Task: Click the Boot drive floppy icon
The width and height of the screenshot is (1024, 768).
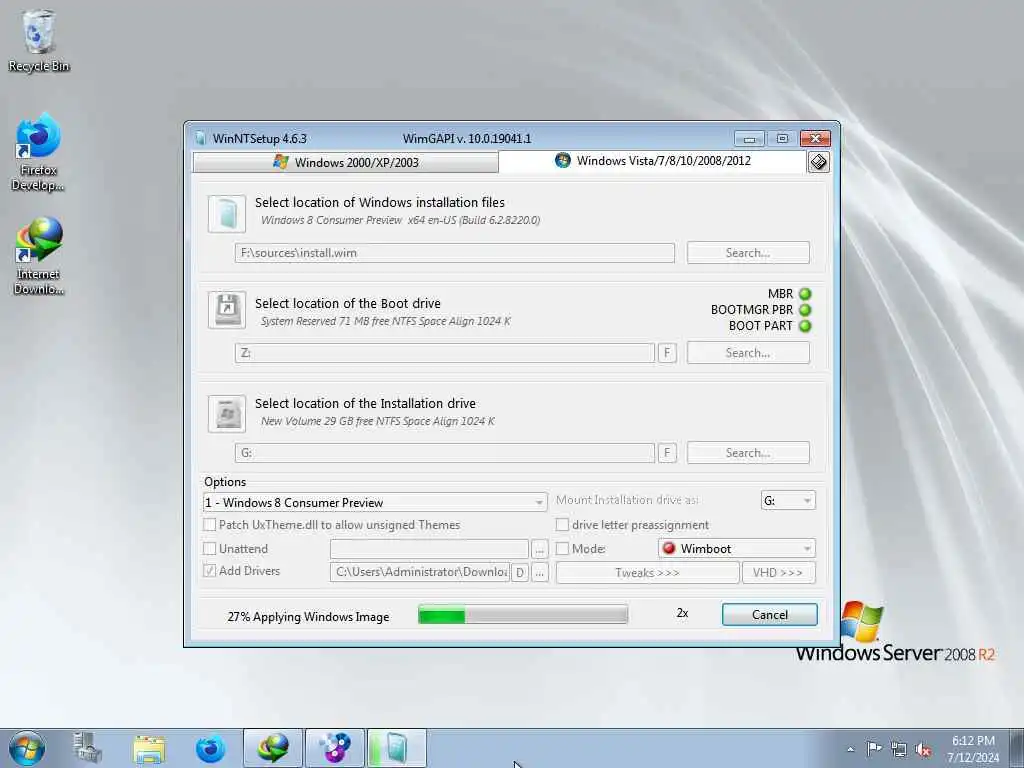Action: click(227, 310)
